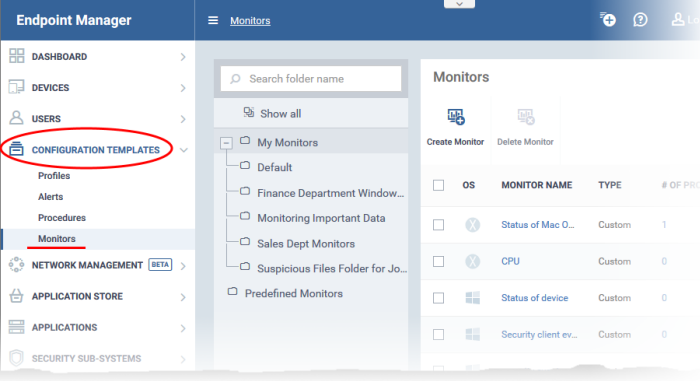Expand the Devices menu chevron
700x381 pixels.
tap(183, 88)
